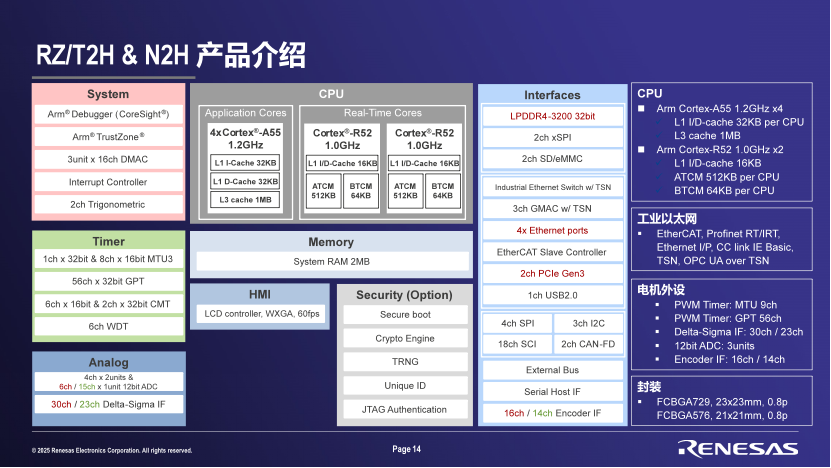This screenshot has height=468, width=831.
Task: Click '3ch I2C' box
Action: [588, 323]
